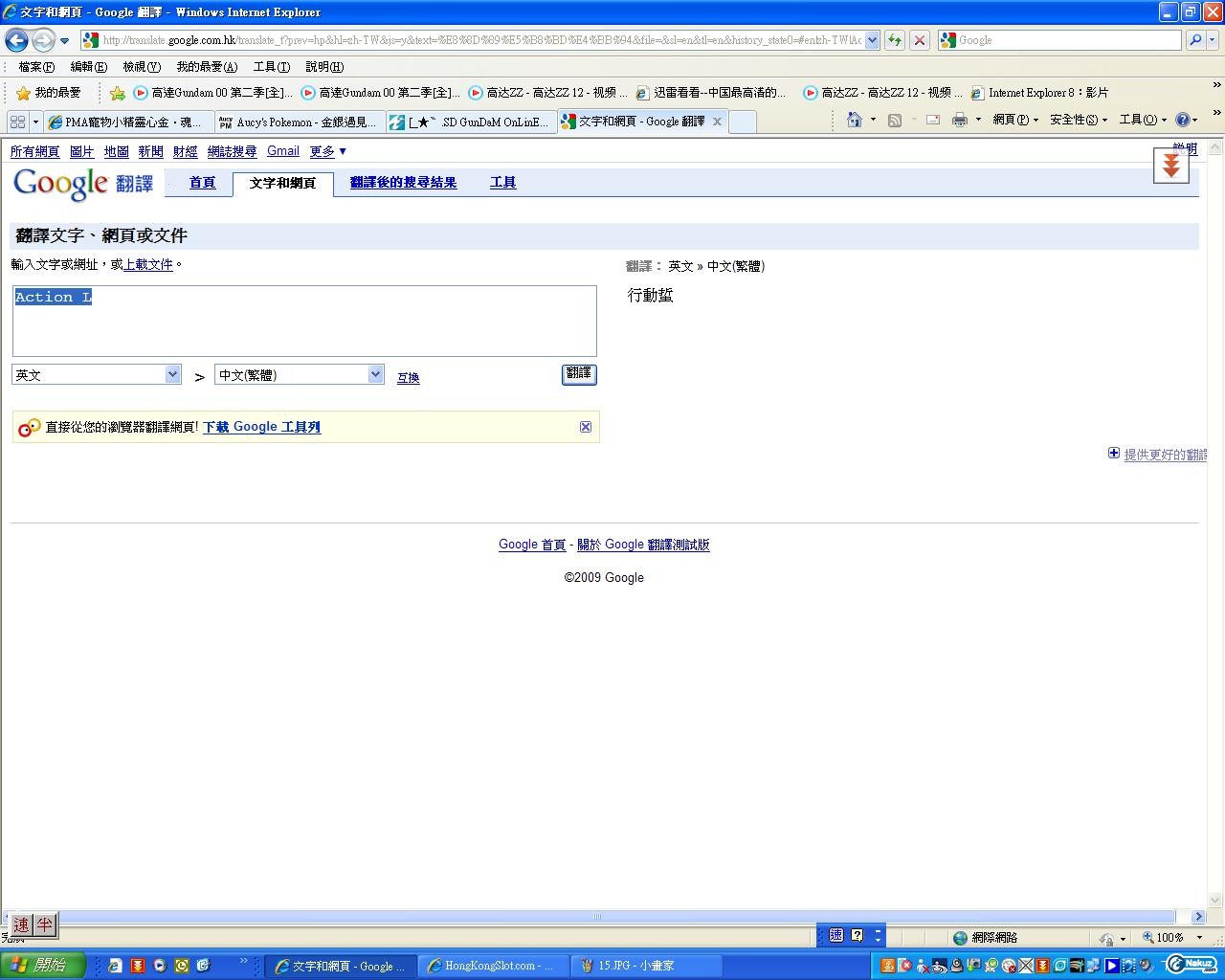This screenshot has height=980, width=1225.
Task: Click the green Refresh page icon
Action: pos(895,40)
